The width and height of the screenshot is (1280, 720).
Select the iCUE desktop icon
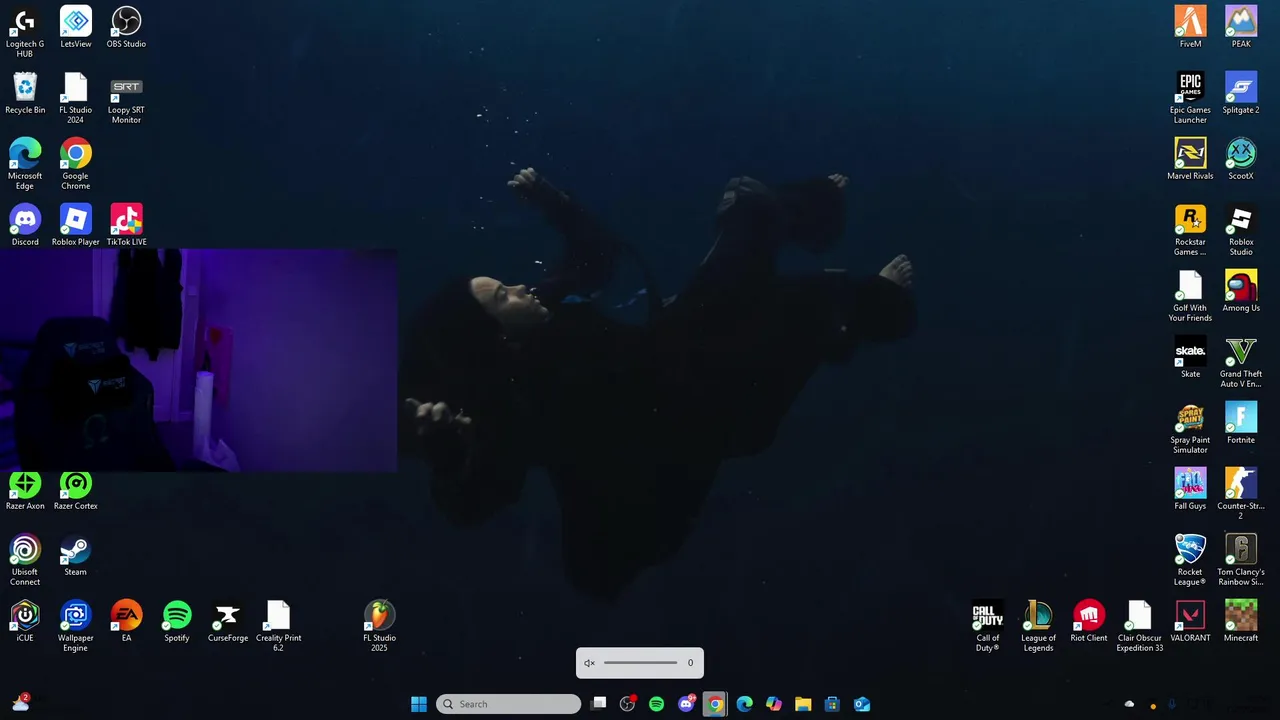coord(25,621)
